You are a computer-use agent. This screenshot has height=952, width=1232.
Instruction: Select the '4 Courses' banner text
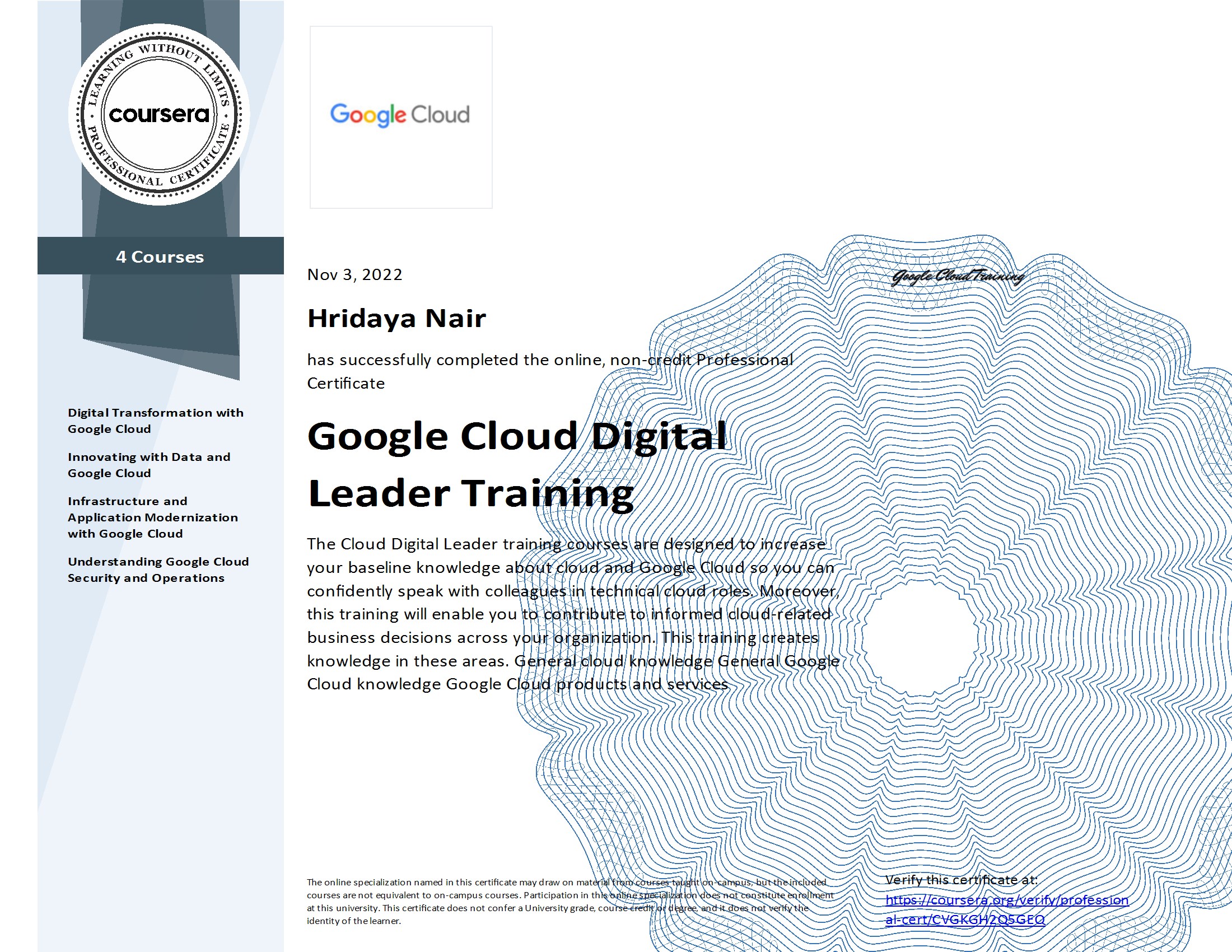coord(160,256)
